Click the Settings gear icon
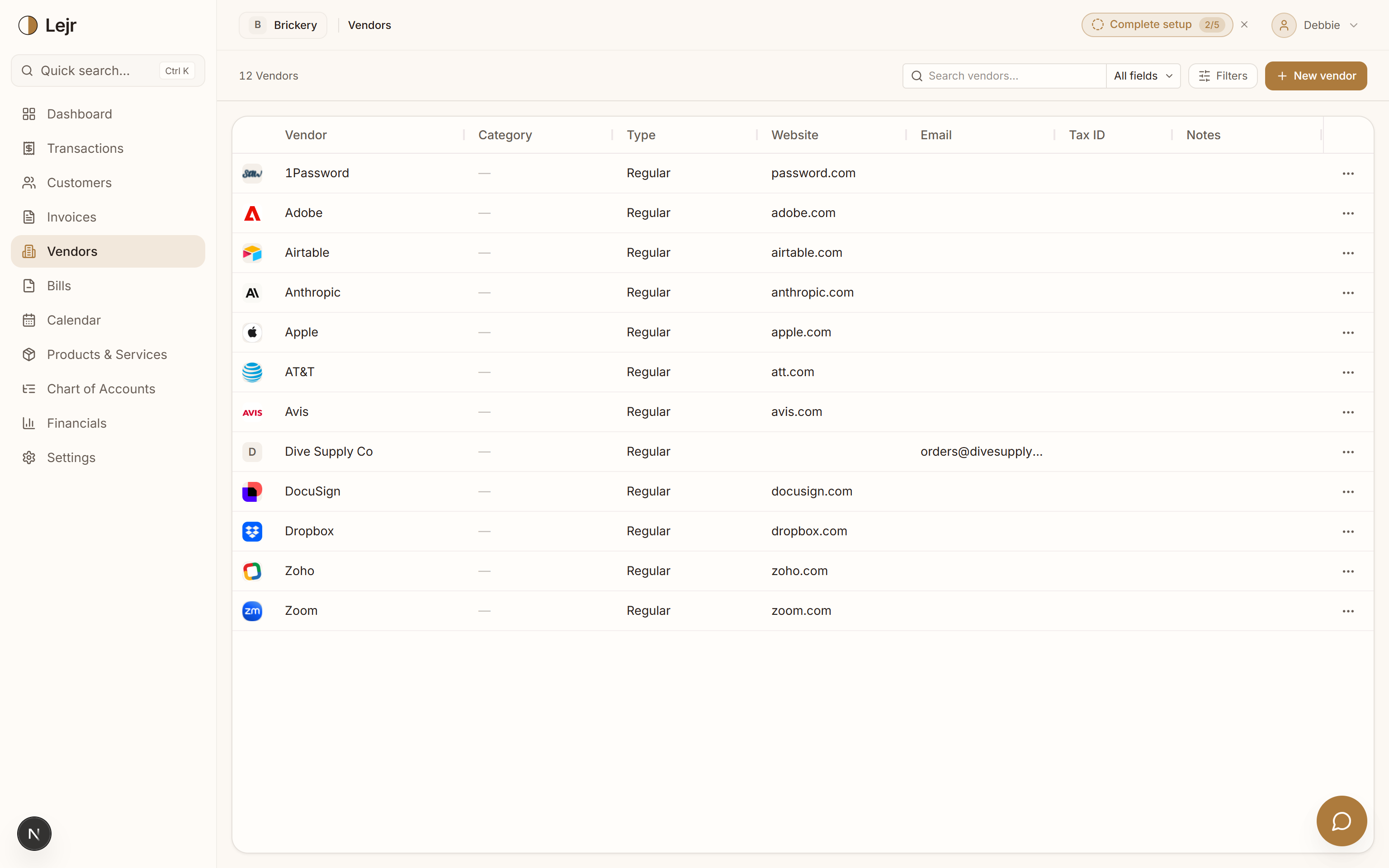The width and height of the screenshot is (1389, 868). (x=28, y=458)
